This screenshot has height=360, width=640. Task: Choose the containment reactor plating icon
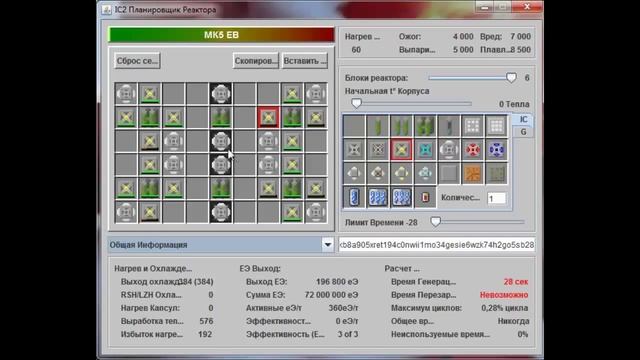click(x=496, y=173)
